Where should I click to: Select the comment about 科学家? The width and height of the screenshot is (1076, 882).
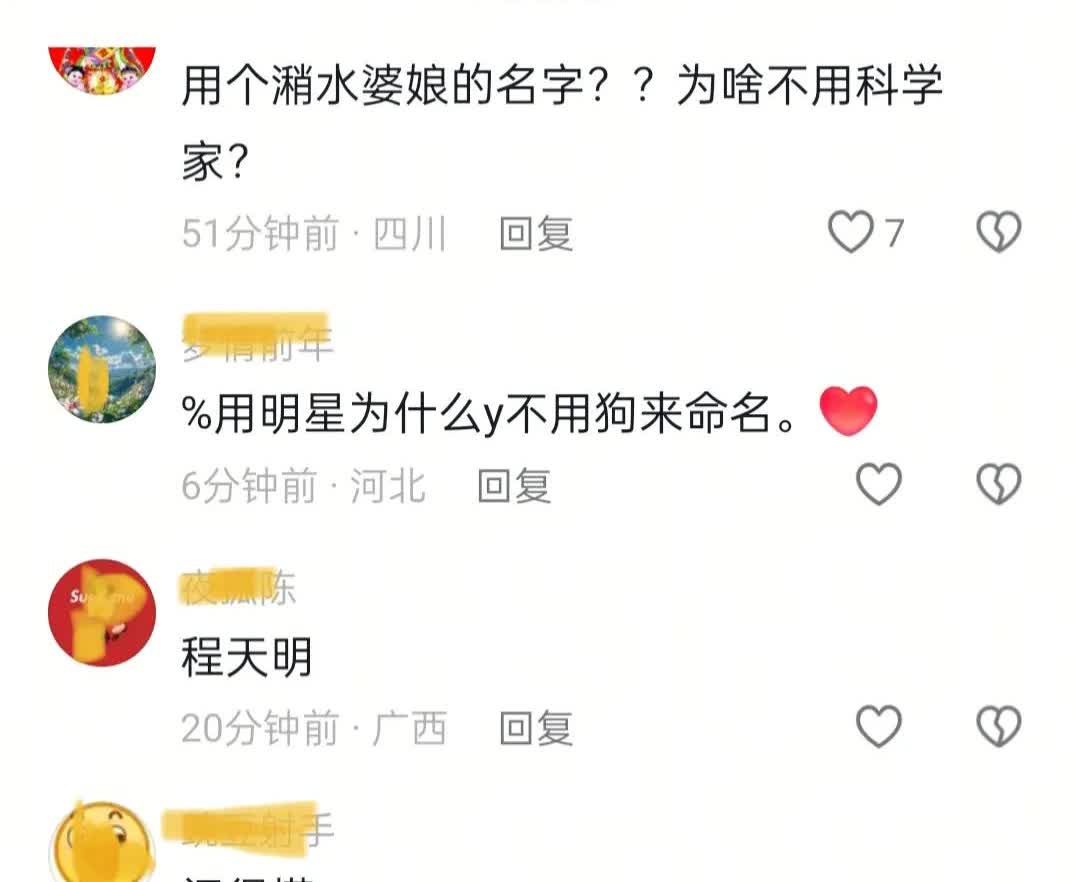(562, 124)
